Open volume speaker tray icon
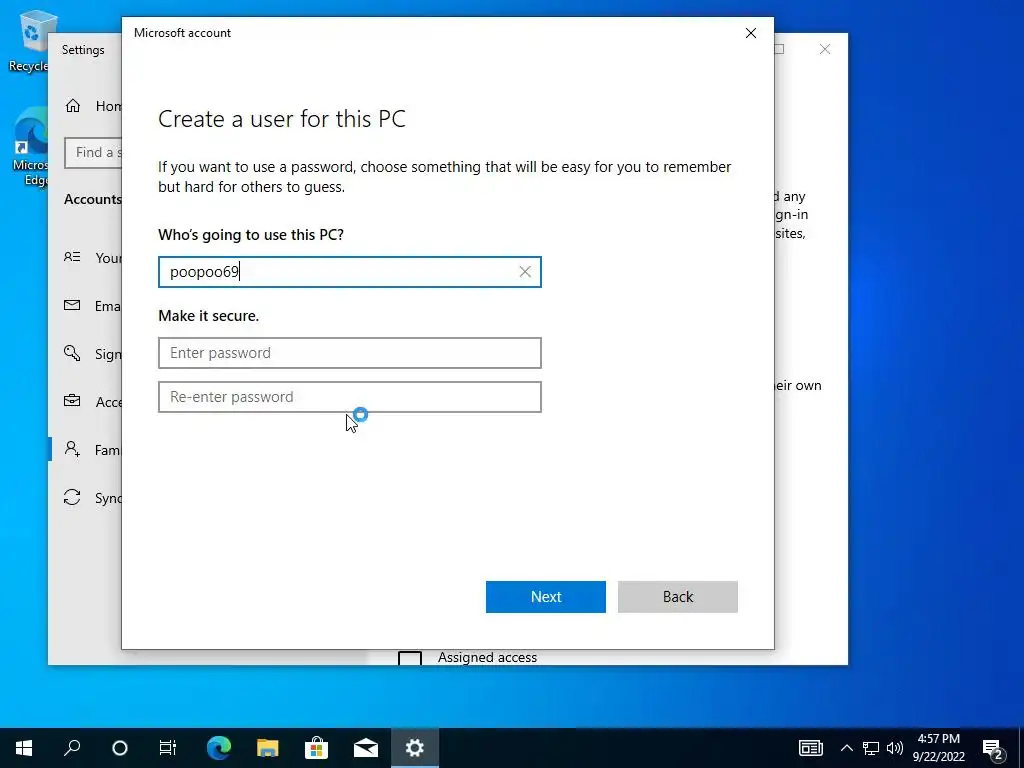1024x768 pixels. tap(895, 748)
